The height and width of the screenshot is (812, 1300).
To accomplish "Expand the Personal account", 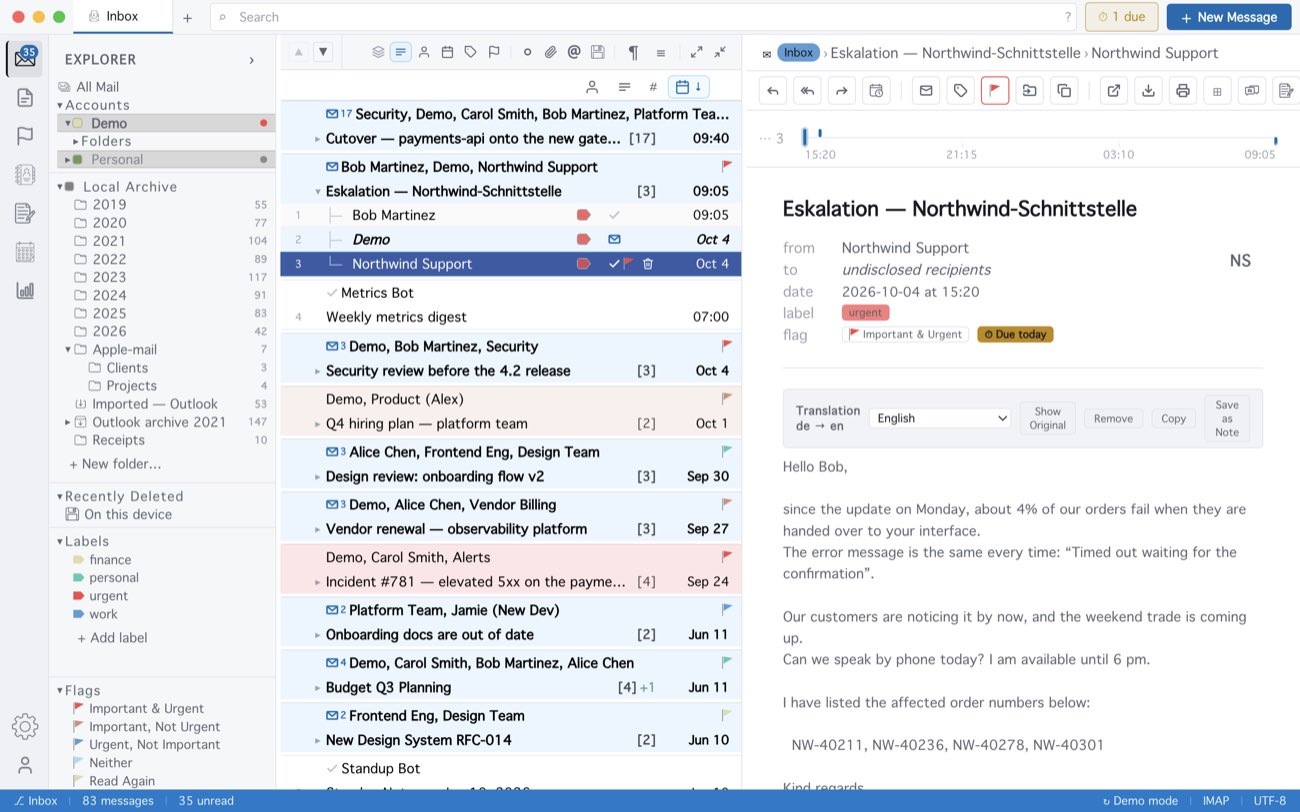I will (x=68, y=160).
